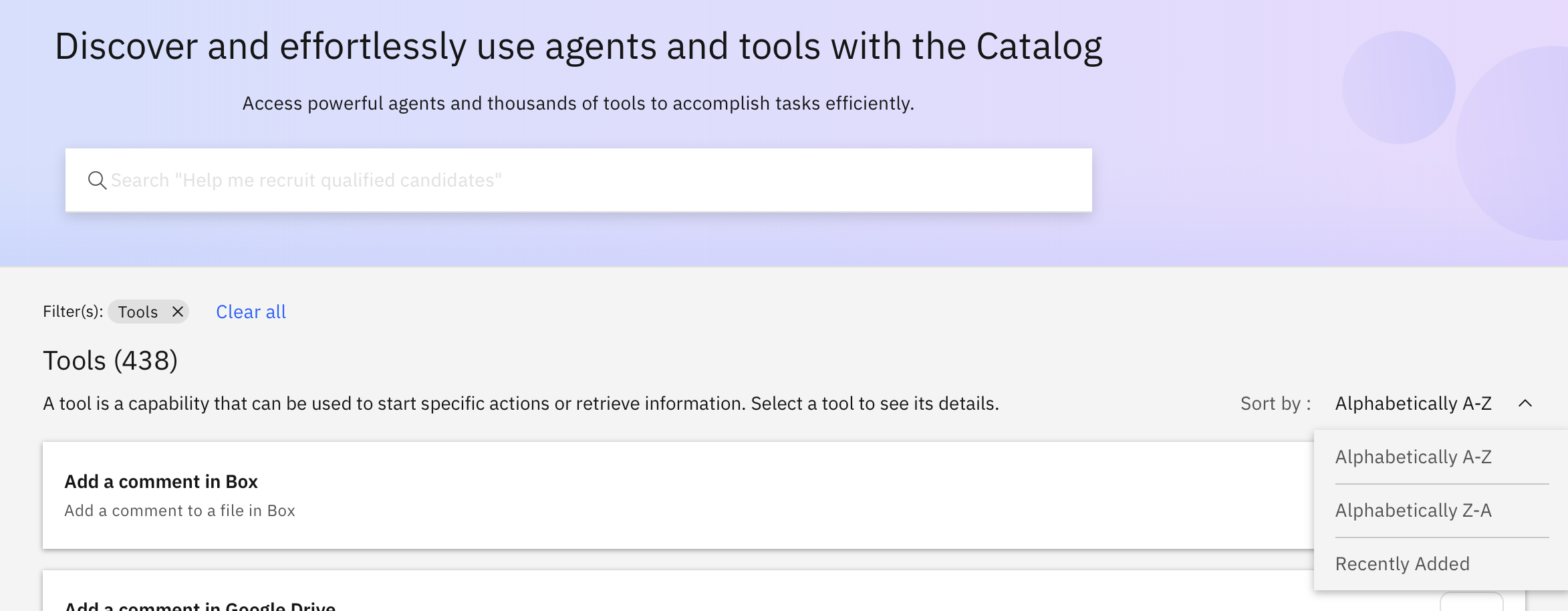This screenshot has height=611, width=1568.
Task: Click the 'Access powerful agents' subtitle
Action: (x=578, y=104)
